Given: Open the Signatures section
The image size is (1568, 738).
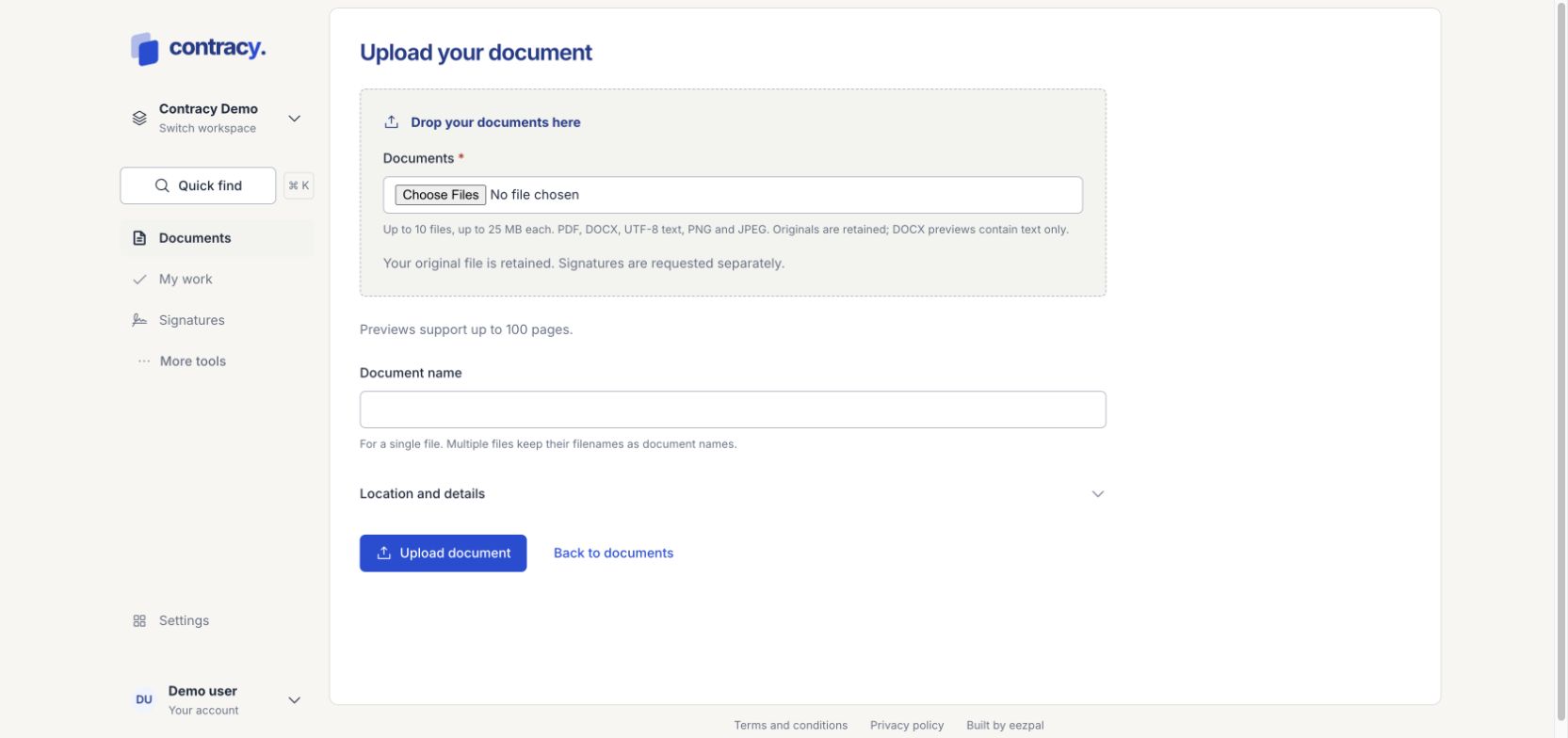Looking at the screenshot, I should point(218,320).
